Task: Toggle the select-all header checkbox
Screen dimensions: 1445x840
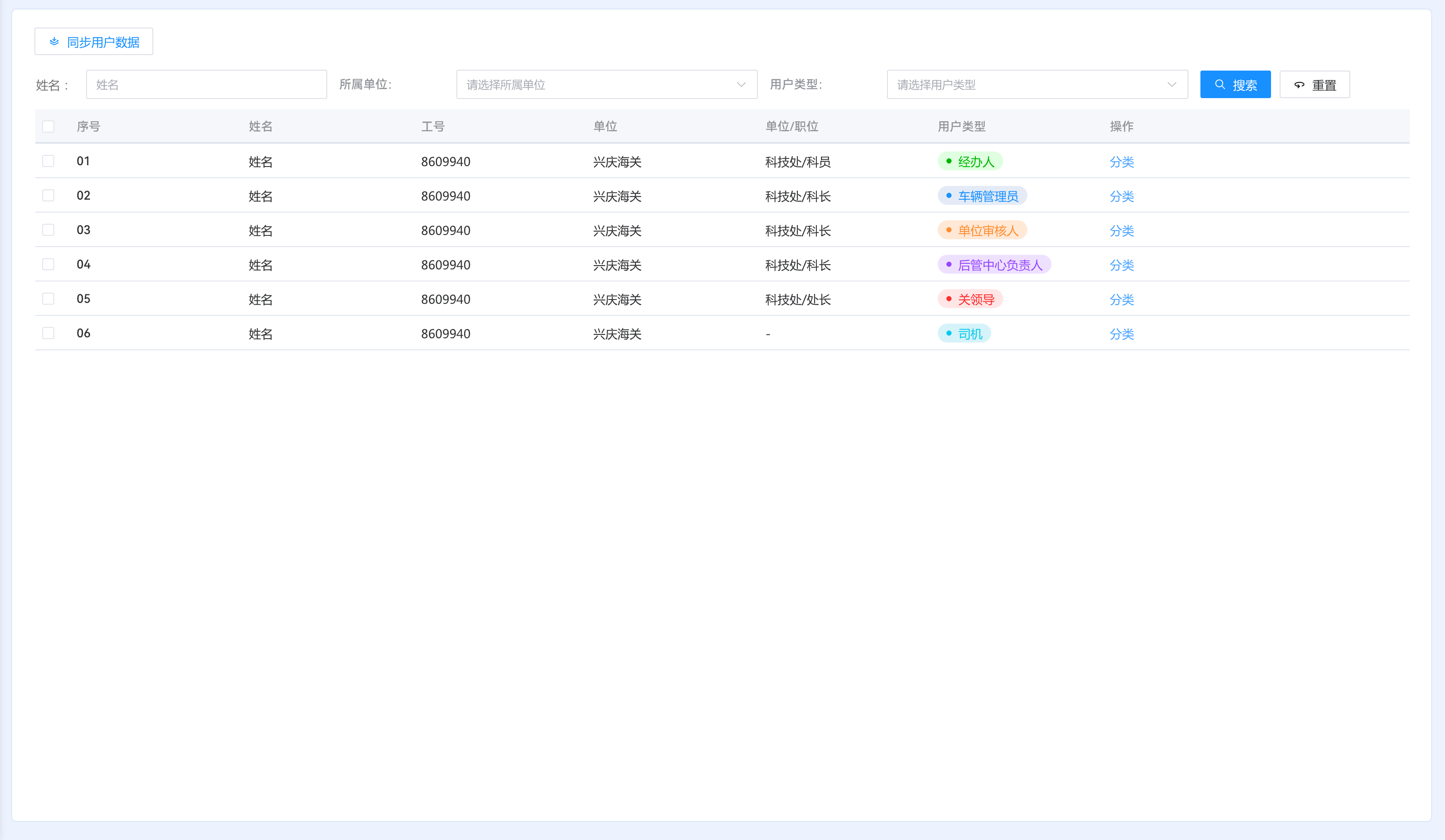Action: click(x=48, y=127)
